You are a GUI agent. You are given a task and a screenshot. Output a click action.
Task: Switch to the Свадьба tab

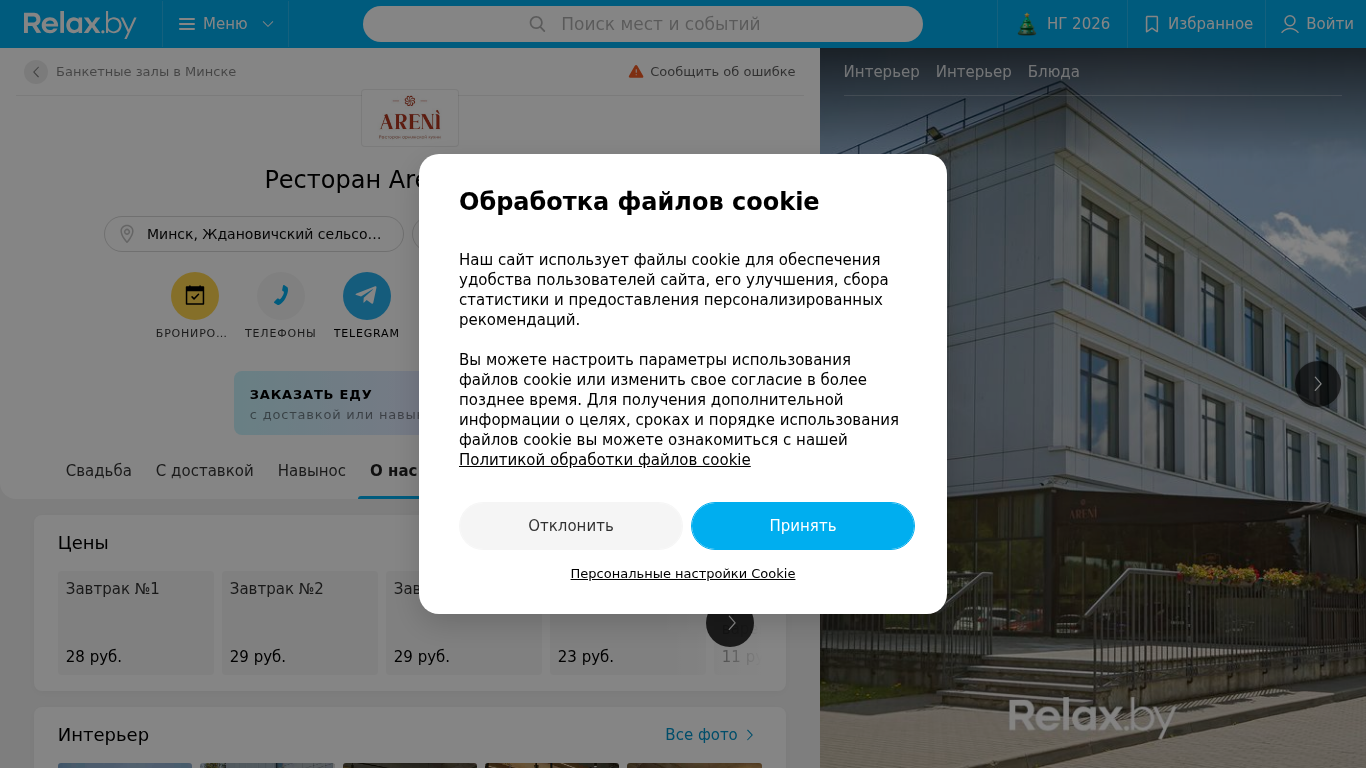[99, 471]
